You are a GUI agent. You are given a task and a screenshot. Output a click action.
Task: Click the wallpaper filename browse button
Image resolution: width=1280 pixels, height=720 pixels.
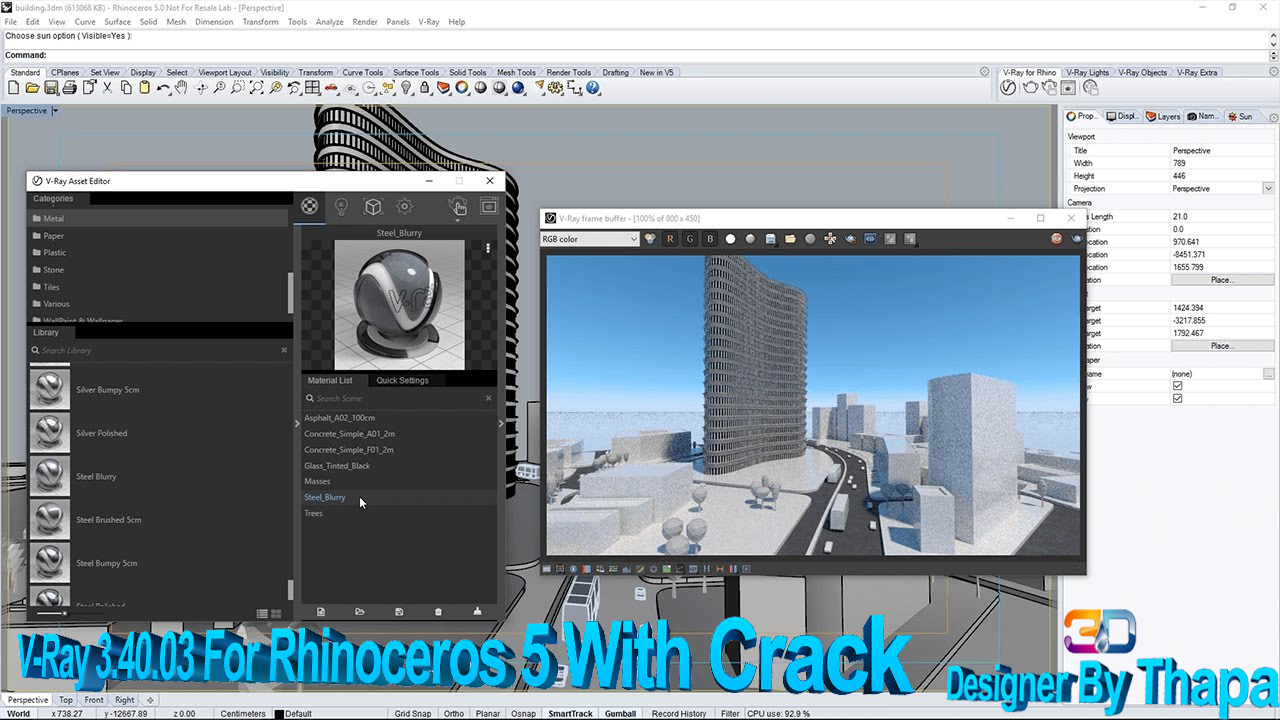click(1268, 373)
